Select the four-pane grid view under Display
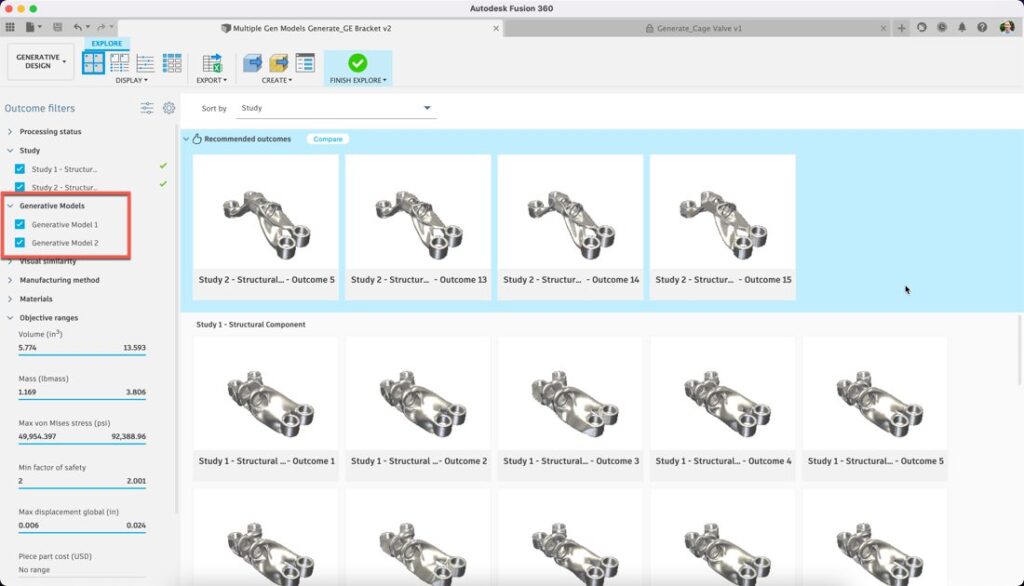Screen dimensions: 1024x586 pyautogui.click(x=94, y=62)
